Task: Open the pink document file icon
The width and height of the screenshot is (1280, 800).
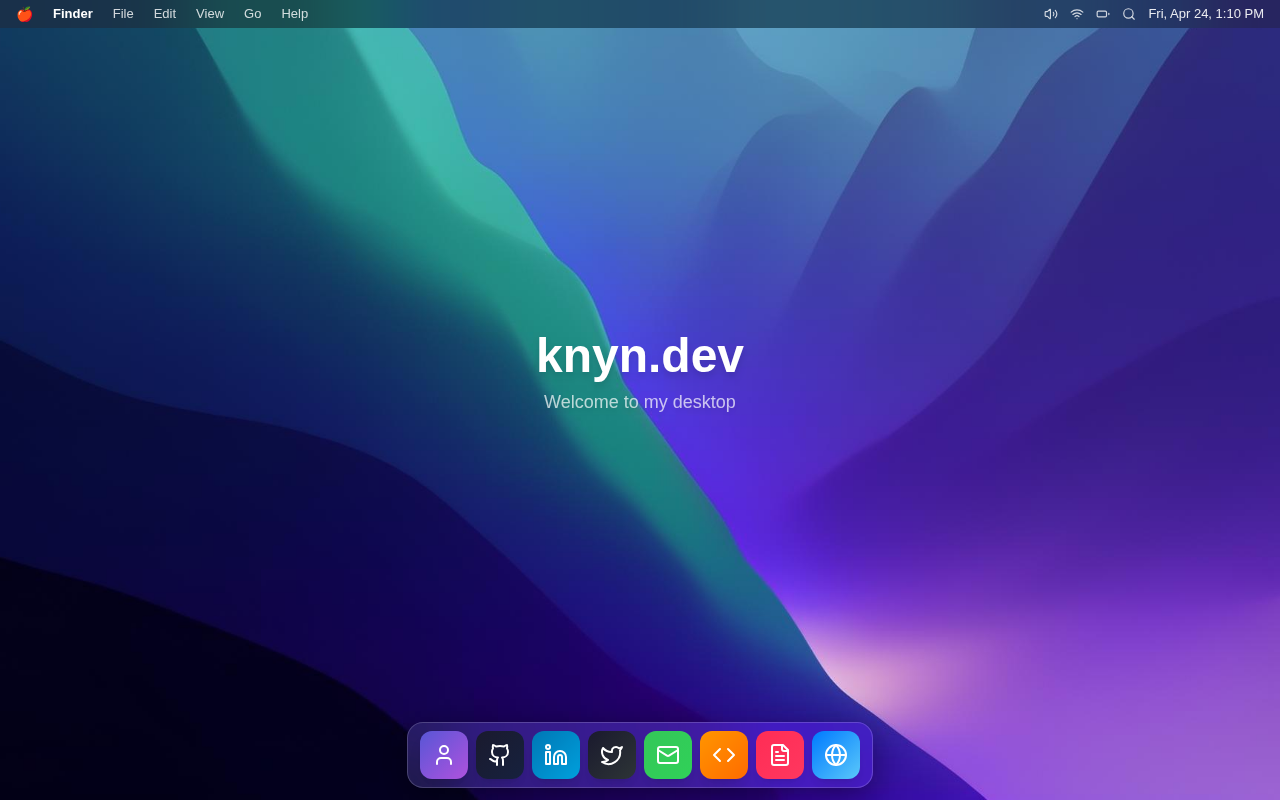Action: (x=780, y=755)
